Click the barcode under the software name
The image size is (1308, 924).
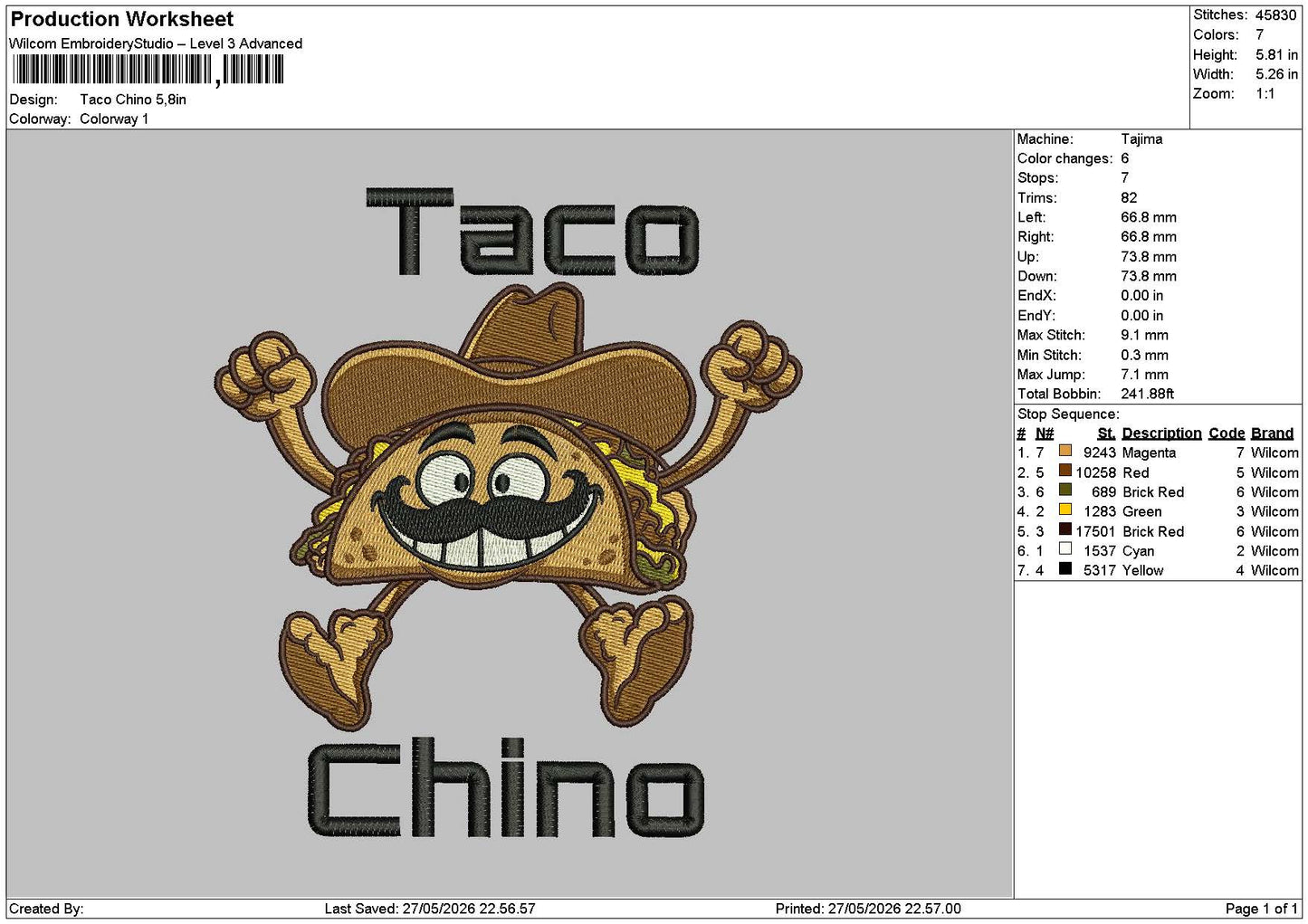[148, 70]
